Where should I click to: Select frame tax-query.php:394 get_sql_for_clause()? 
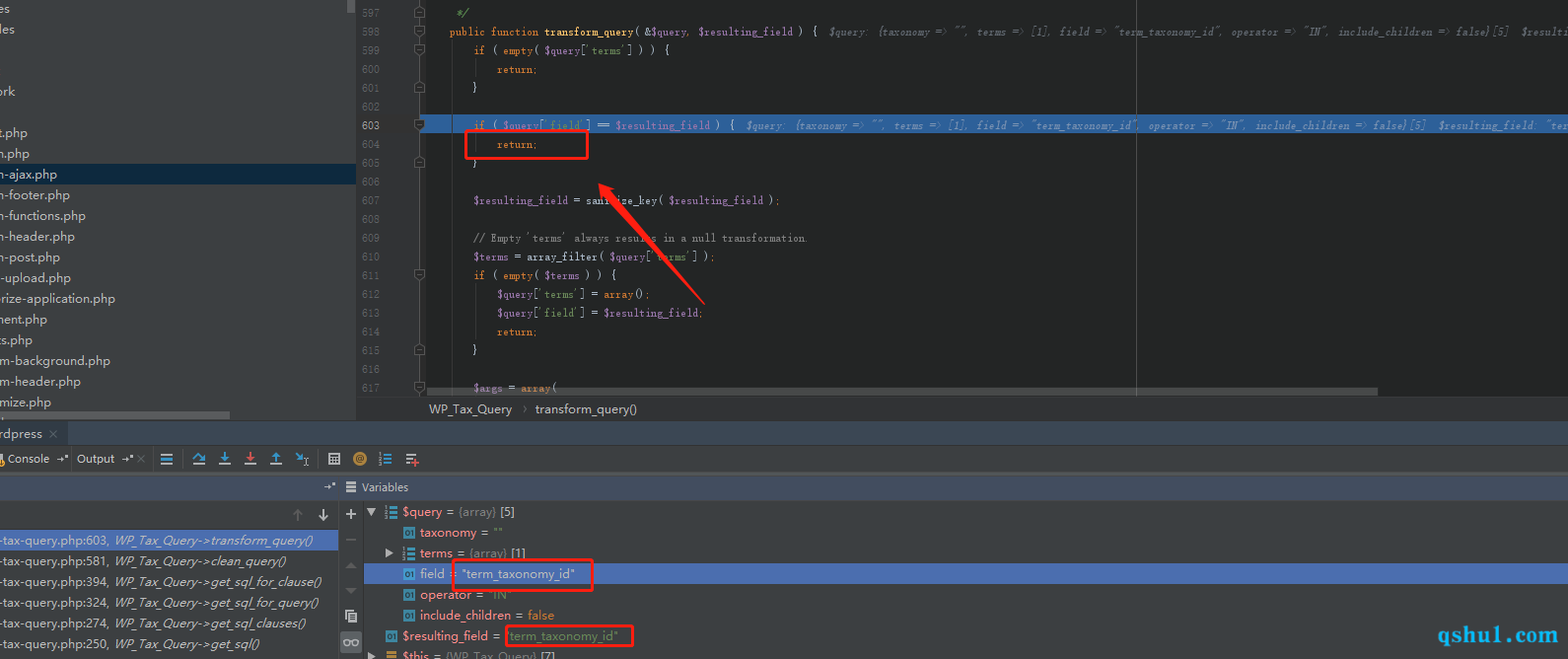point(169,582)
